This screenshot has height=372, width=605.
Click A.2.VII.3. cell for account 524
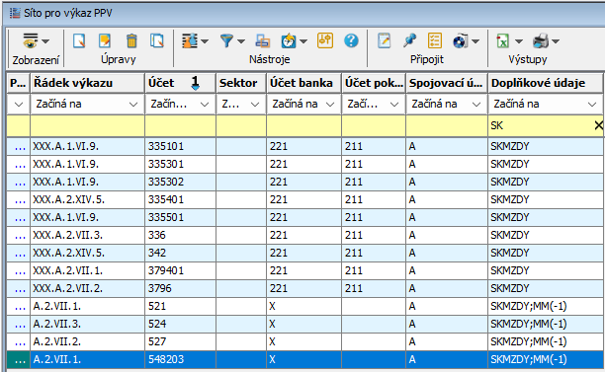coord(87,324)
